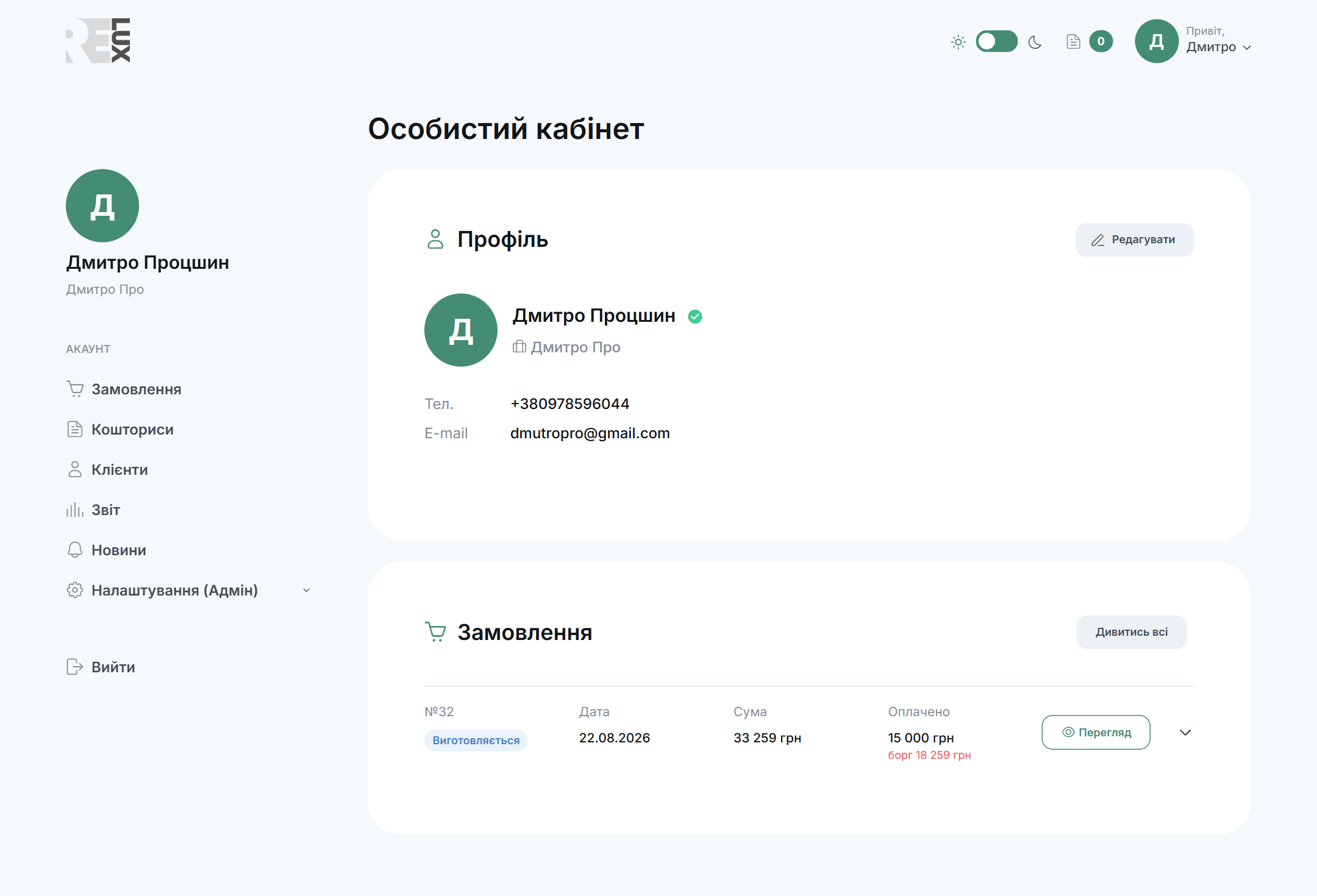
Task: Click the briefcase icon beside Дмитро Про
Action: (519, 346)
